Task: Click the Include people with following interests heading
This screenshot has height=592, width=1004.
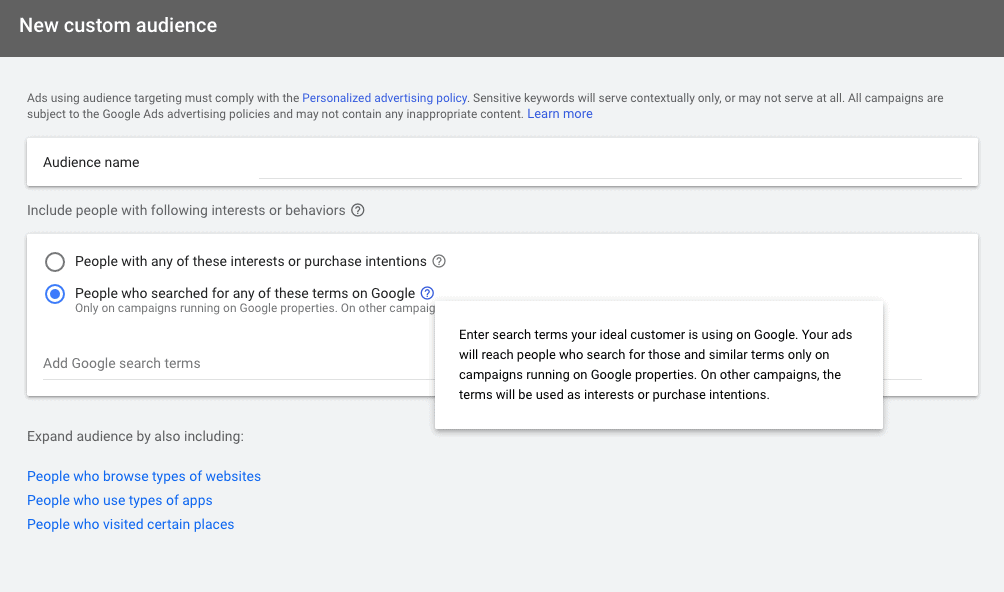Action: [x=186, y=211]
